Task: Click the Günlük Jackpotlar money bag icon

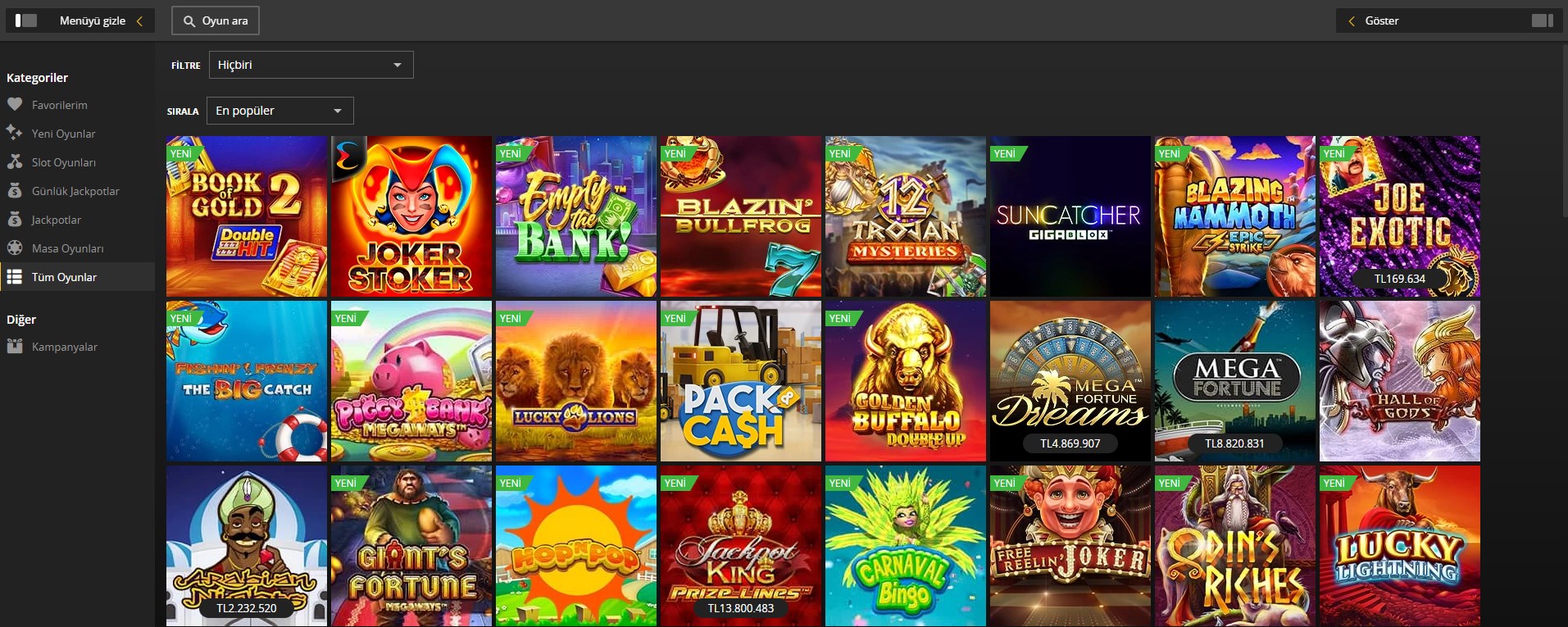Action: click(15, 190)
